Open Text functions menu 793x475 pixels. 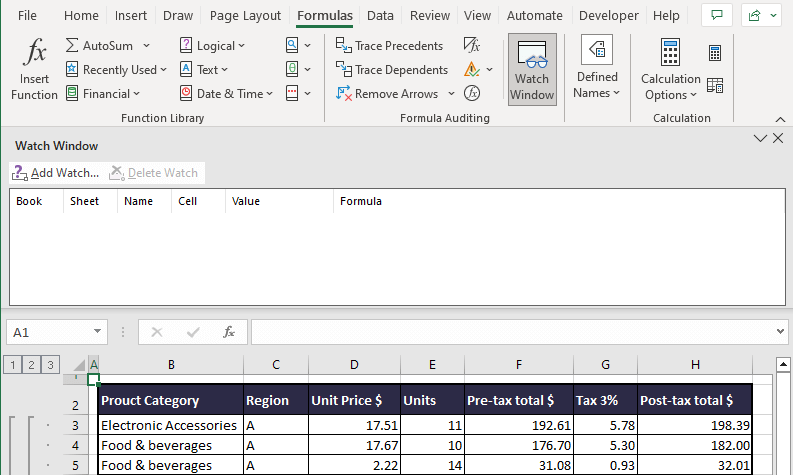pyautogui.click(x=204, y=69)
